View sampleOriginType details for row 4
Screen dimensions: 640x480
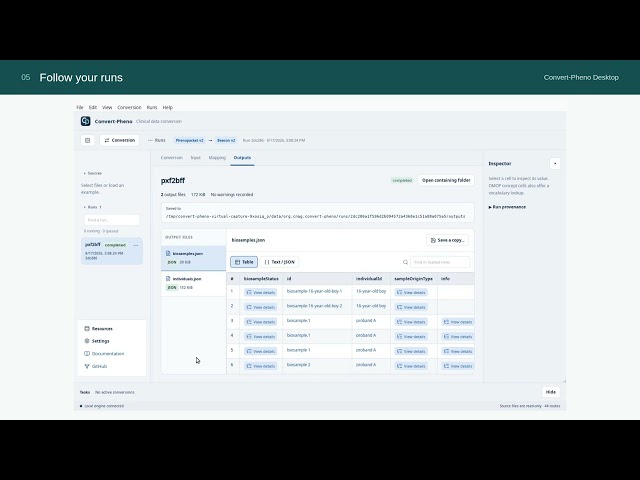point(411,337)
